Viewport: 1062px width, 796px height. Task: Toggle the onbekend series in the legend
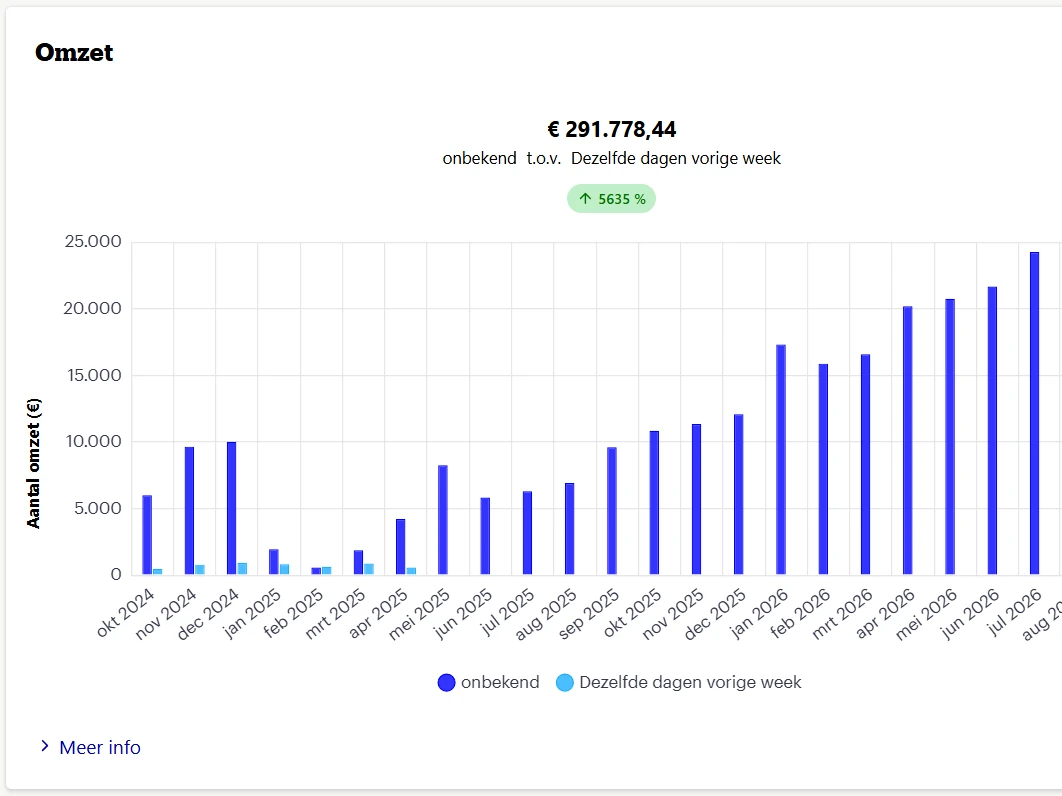[488, 682]
